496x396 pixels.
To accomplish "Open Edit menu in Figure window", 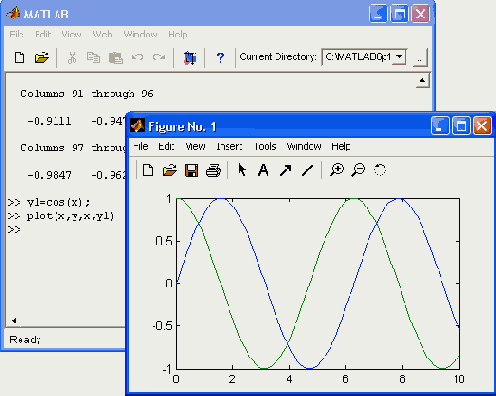I will 166,146.
